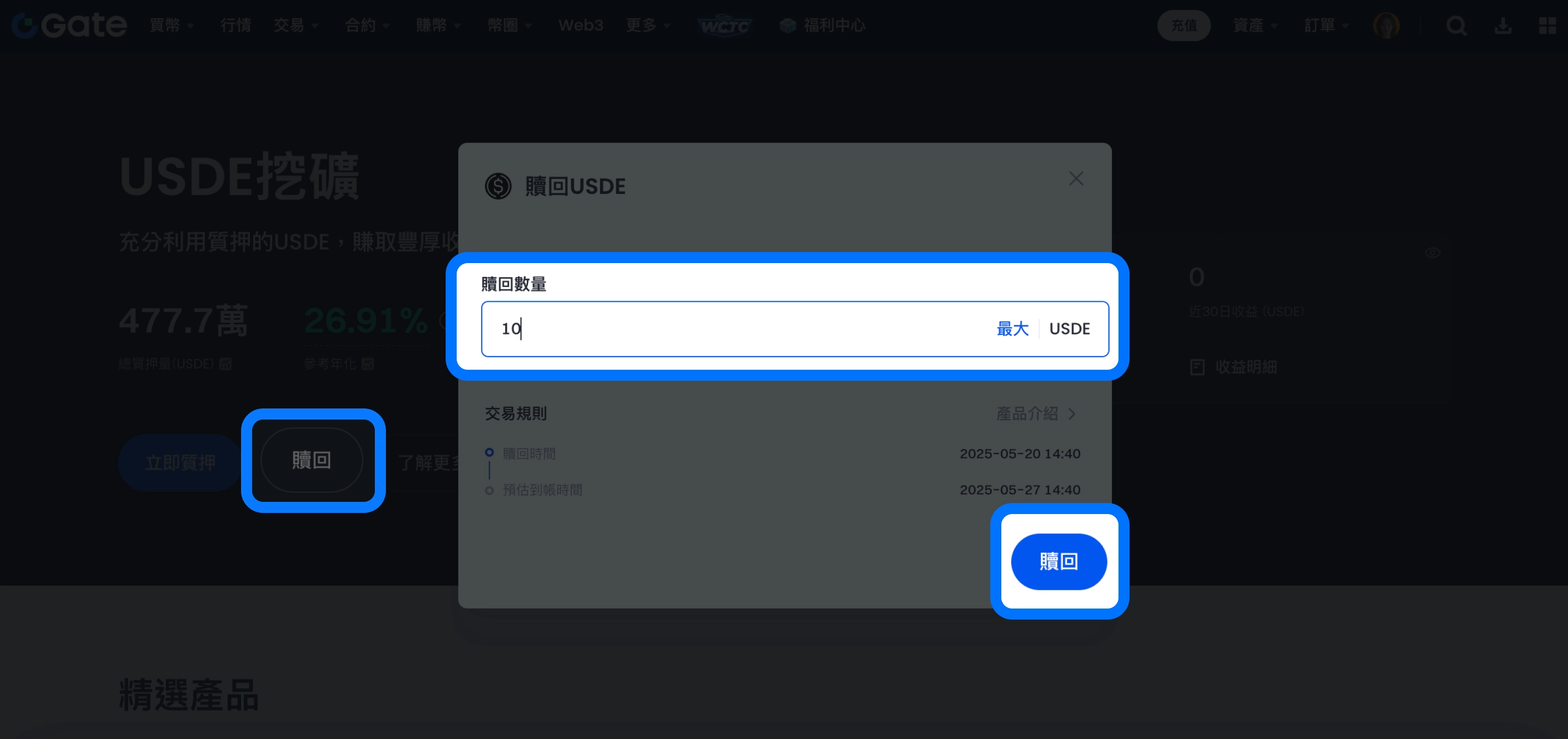Expand the 訂單 dropdown
Viewport: 1568px width, 739px height.
(x=1326, y=25)
